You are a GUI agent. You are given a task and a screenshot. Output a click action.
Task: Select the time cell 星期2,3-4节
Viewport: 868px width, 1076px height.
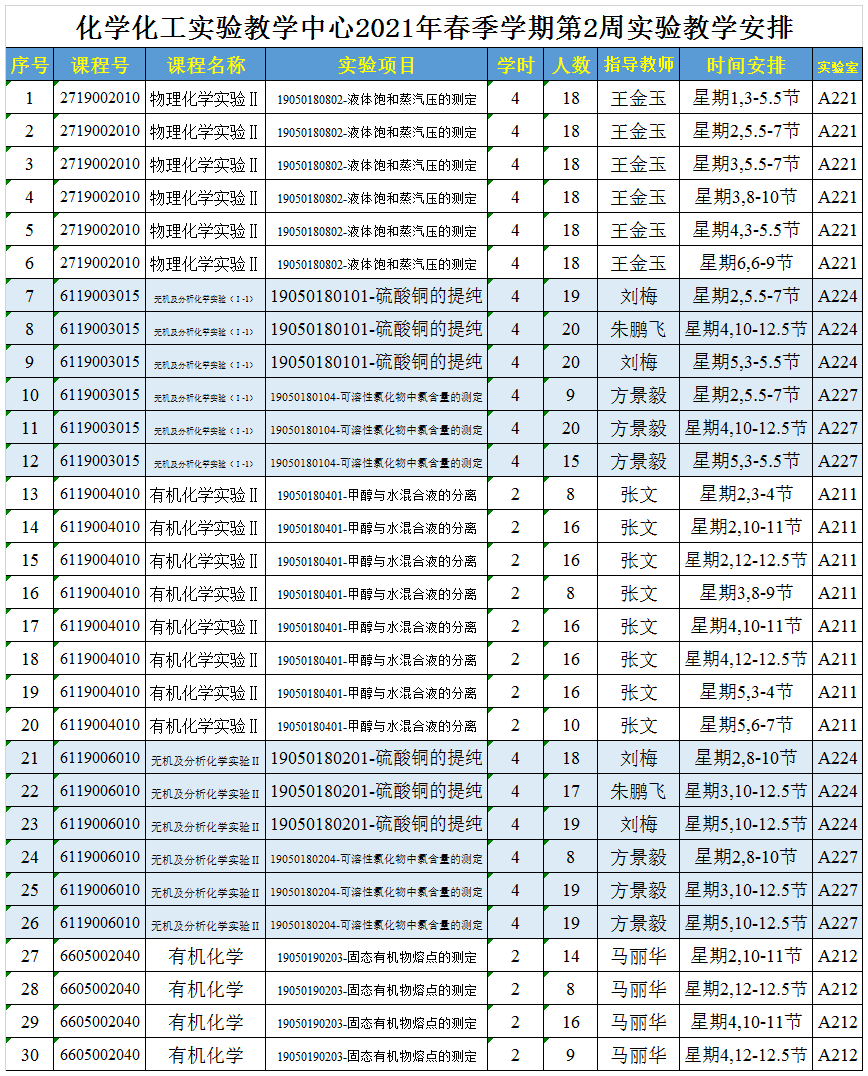click(x=746, y=494)
